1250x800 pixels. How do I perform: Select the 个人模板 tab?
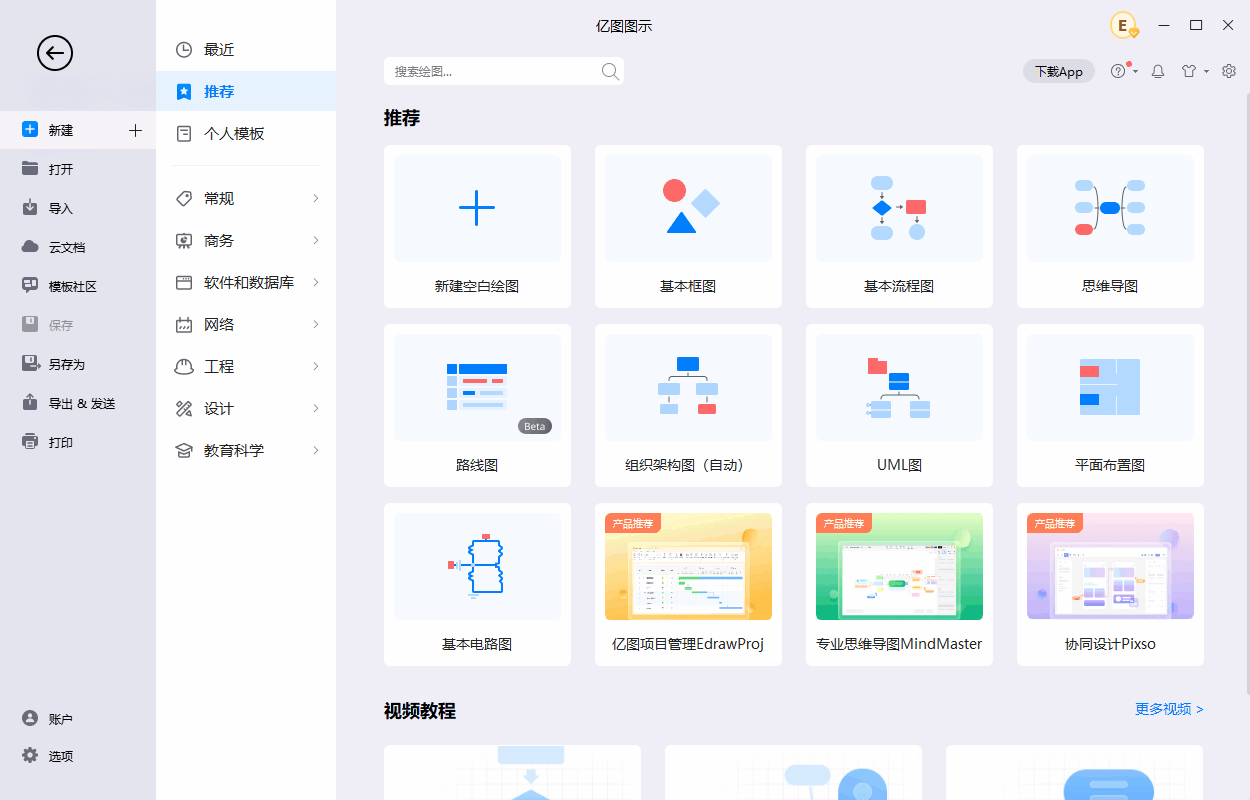tap(233, 133)
